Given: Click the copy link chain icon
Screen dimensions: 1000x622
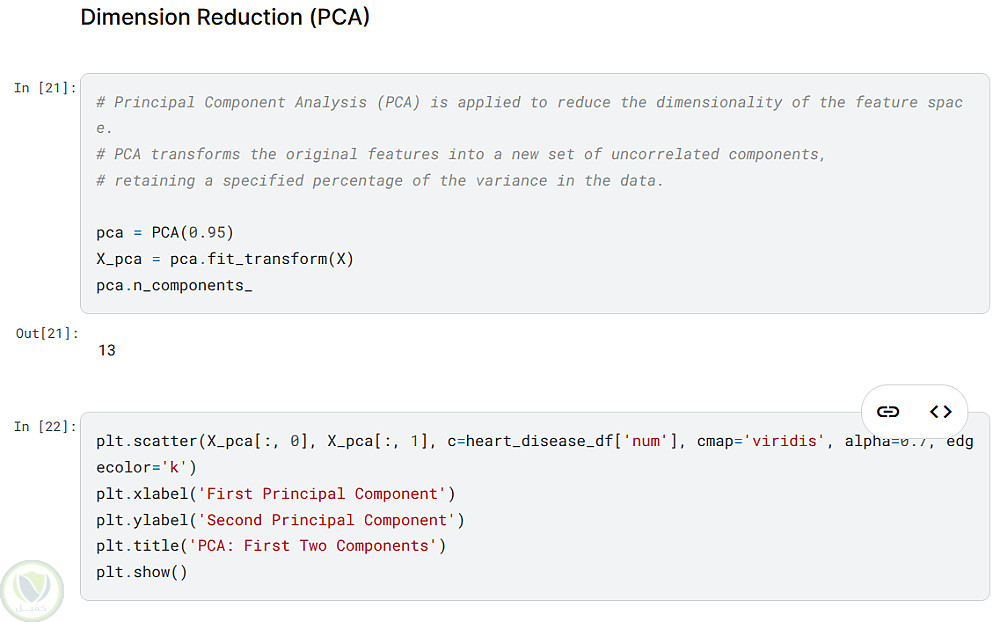Looking at the screenshot, I should tap(888, 411).
